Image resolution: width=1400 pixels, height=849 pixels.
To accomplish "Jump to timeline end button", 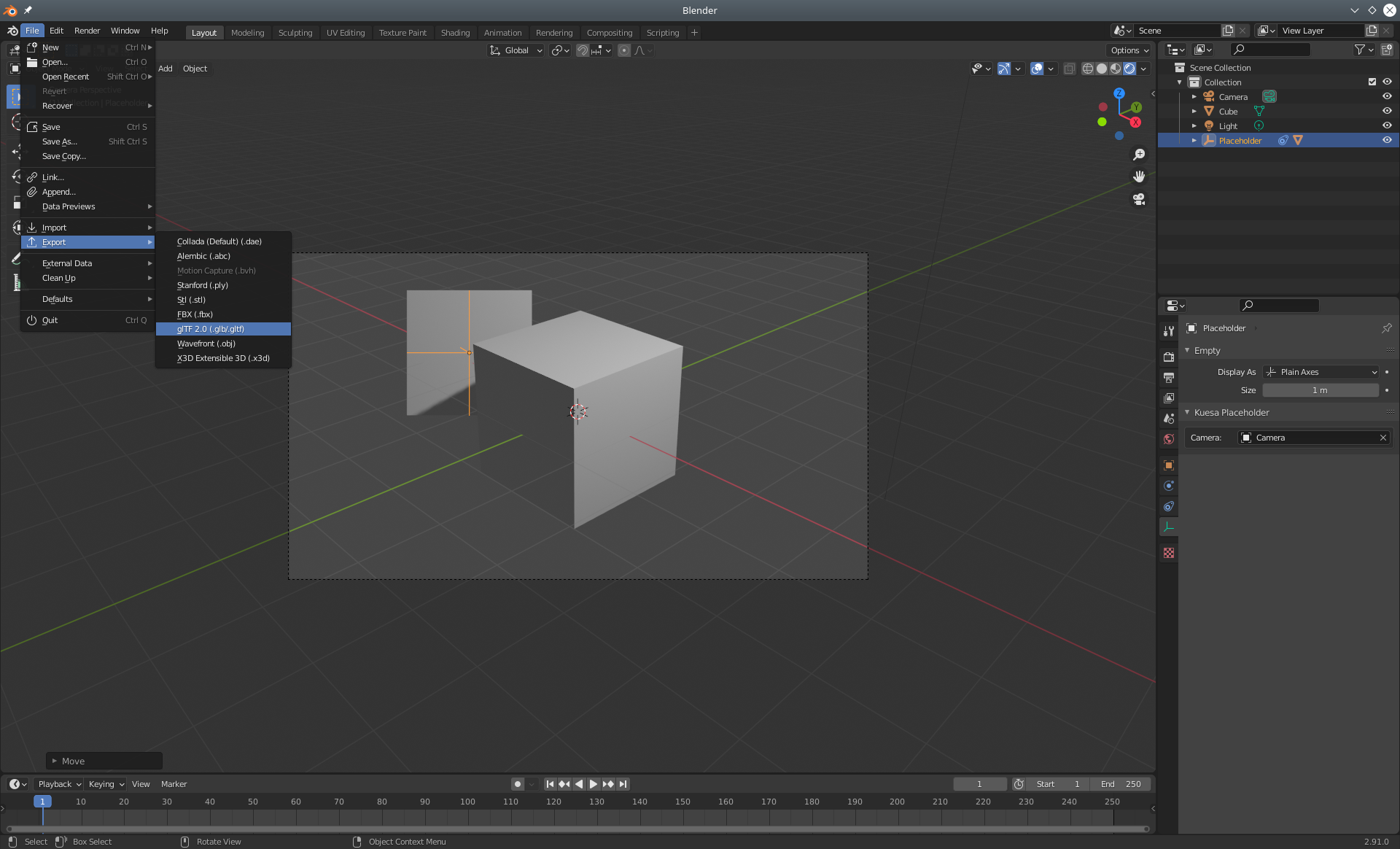I will pos(623,784).
